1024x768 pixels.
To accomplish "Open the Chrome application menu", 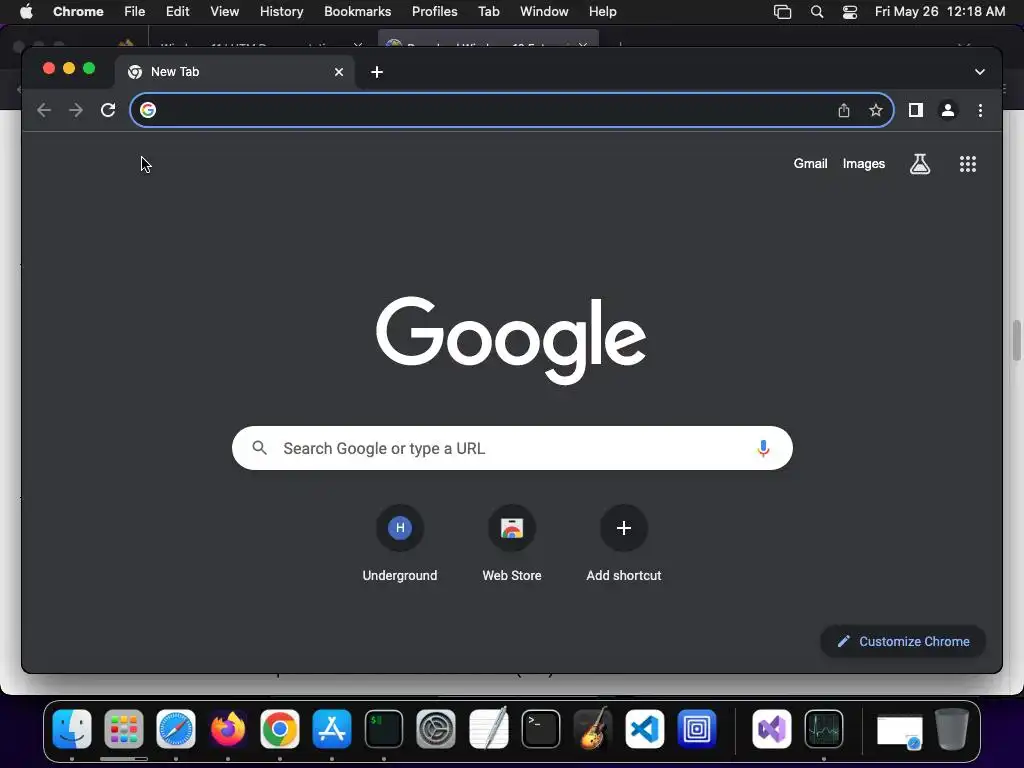I will (x=78, y=12).
